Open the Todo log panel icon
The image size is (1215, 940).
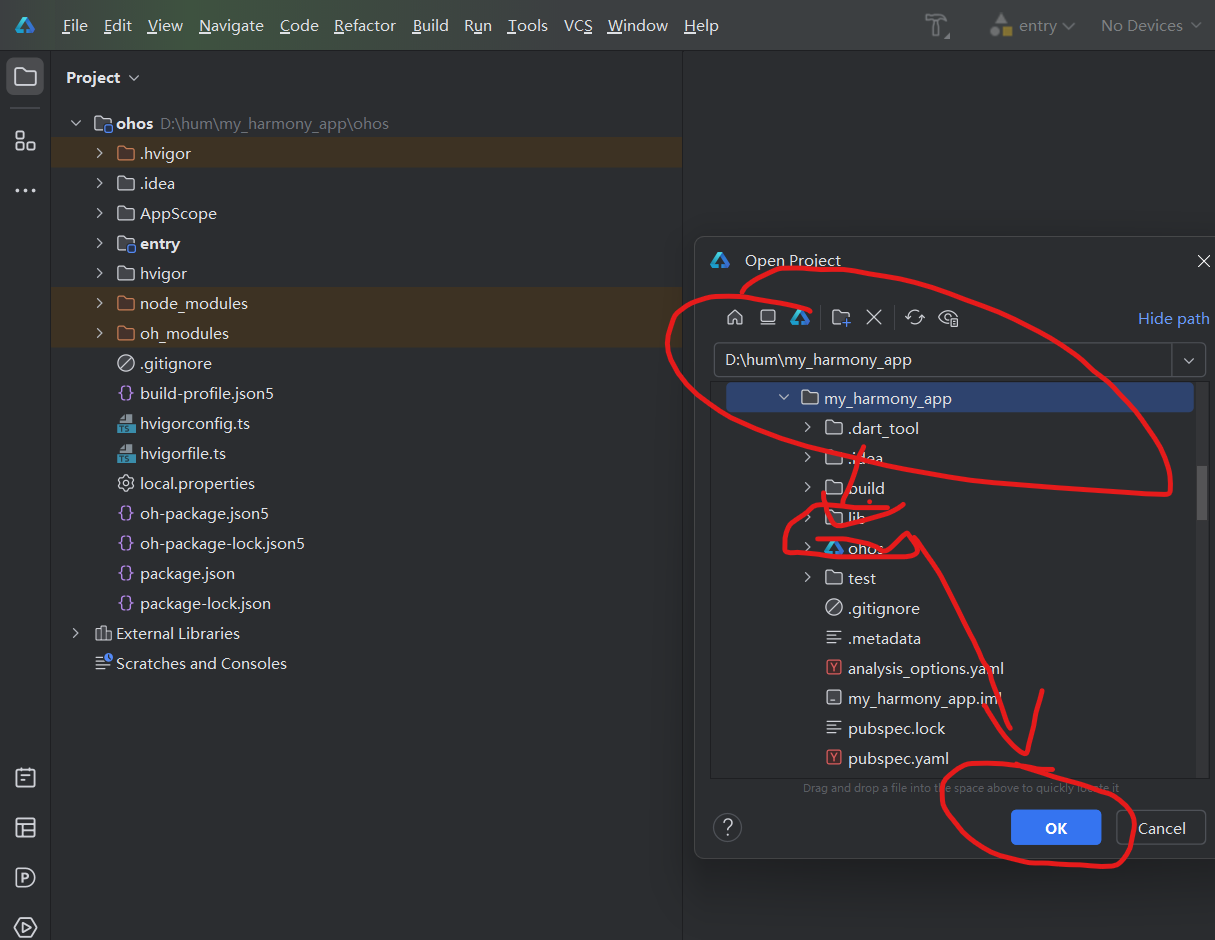[25, 777]
